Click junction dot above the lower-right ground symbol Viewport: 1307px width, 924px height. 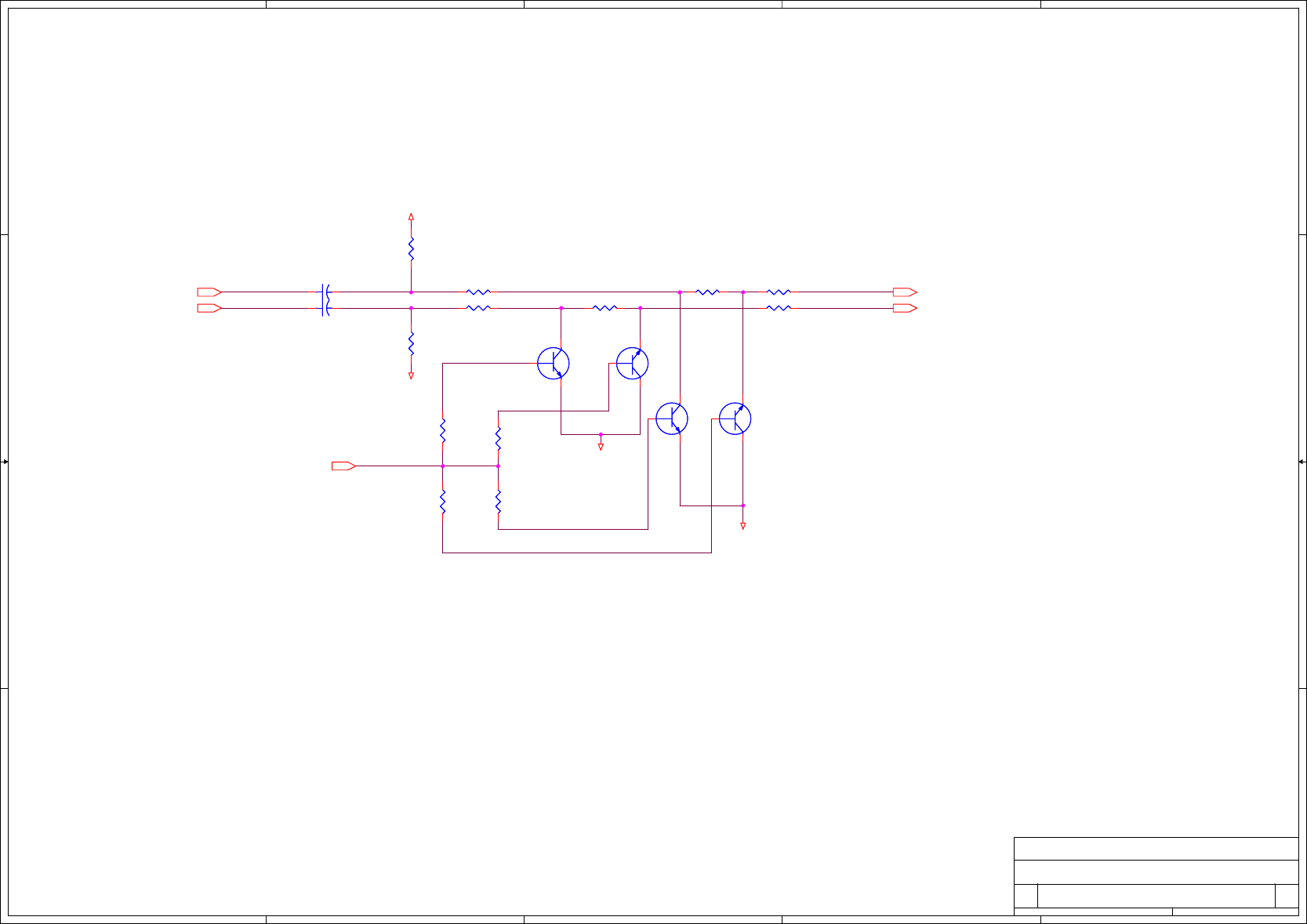743,505
